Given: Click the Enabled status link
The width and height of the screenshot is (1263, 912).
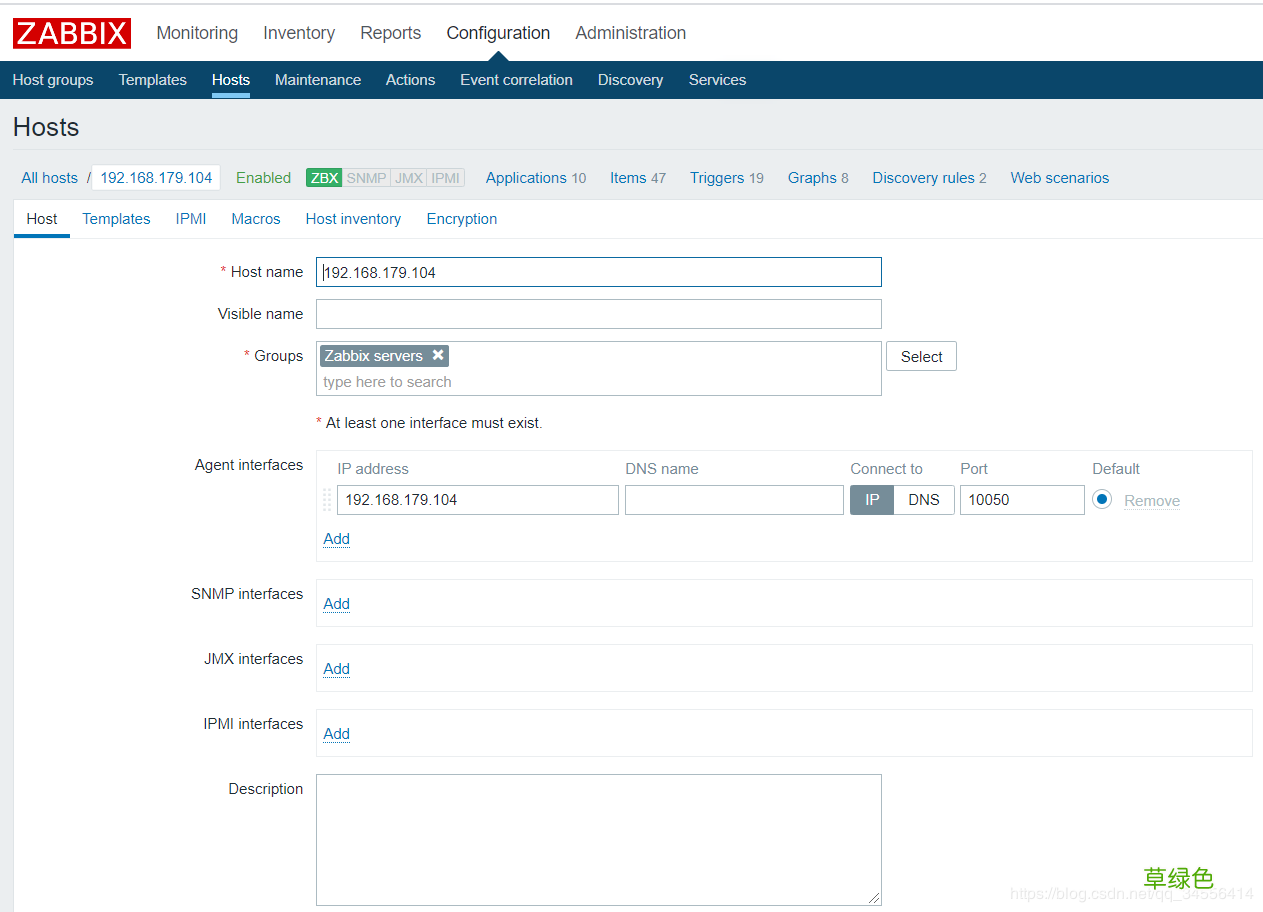Looking at the screenshot, I should pos(264,178).
